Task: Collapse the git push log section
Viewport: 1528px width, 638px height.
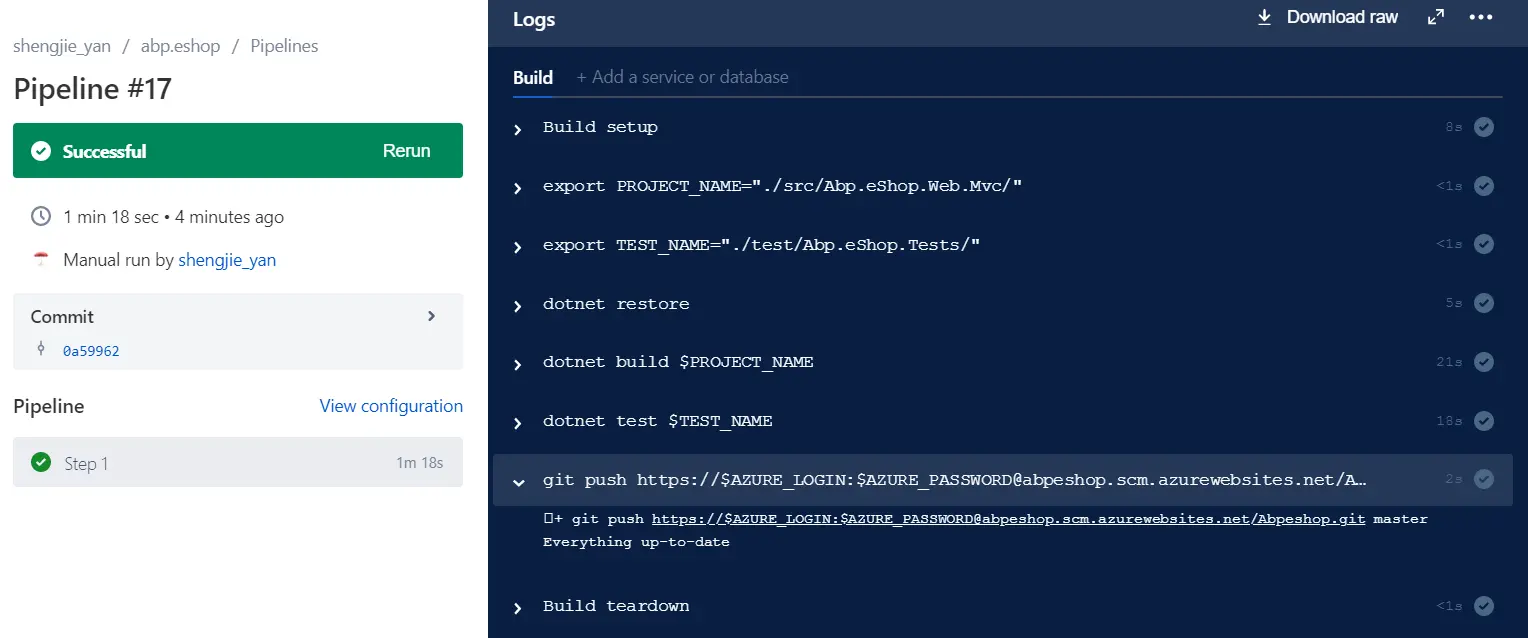Action: click(518, 482)
